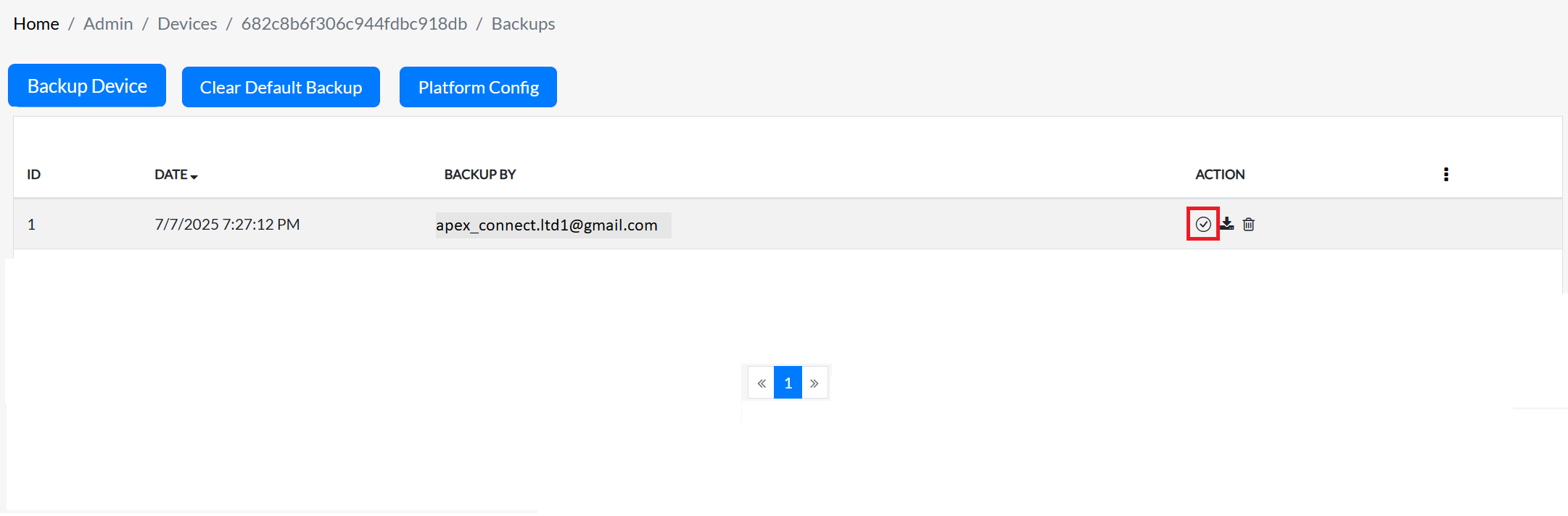Delete backup 1 with trash icon
Screen dimensions: 1568x516
click(1248, 225)
